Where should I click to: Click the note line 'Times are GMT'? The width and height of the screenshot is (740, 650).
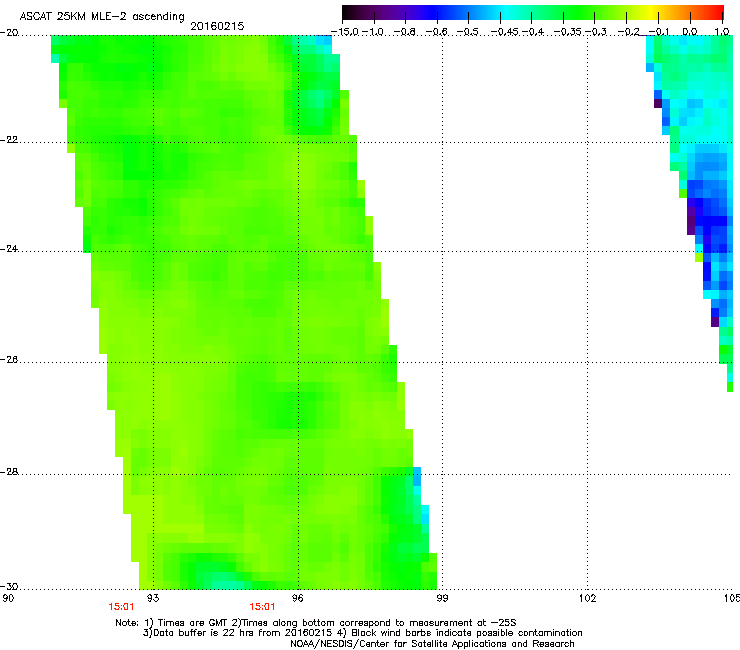tap(192, 623)
